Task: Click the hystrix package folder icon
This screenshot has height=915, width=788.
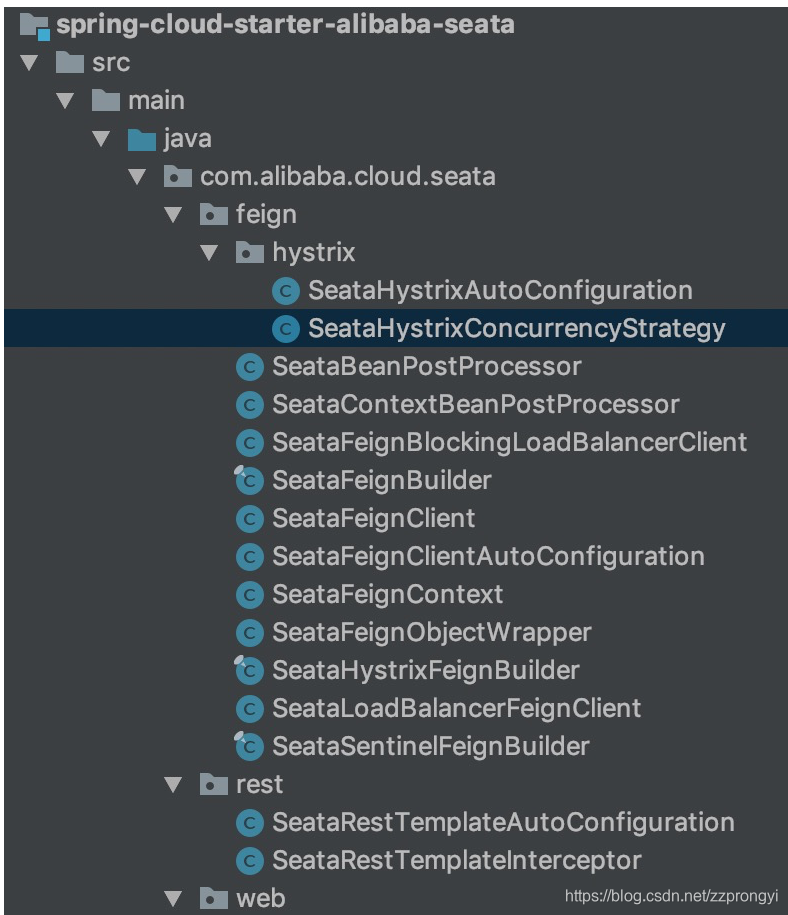Action: [250, 253]
